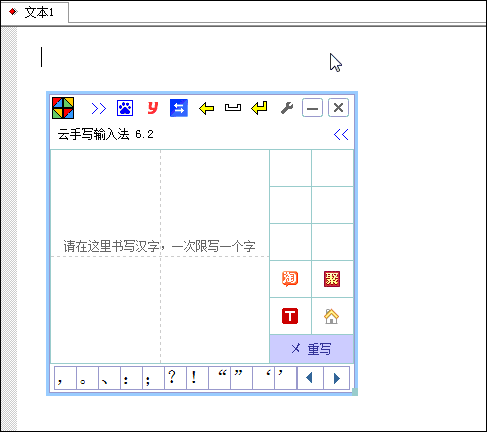Click the red Juhuasuan icon
Viewport: 487px width, 432px height.
point(332,279)
